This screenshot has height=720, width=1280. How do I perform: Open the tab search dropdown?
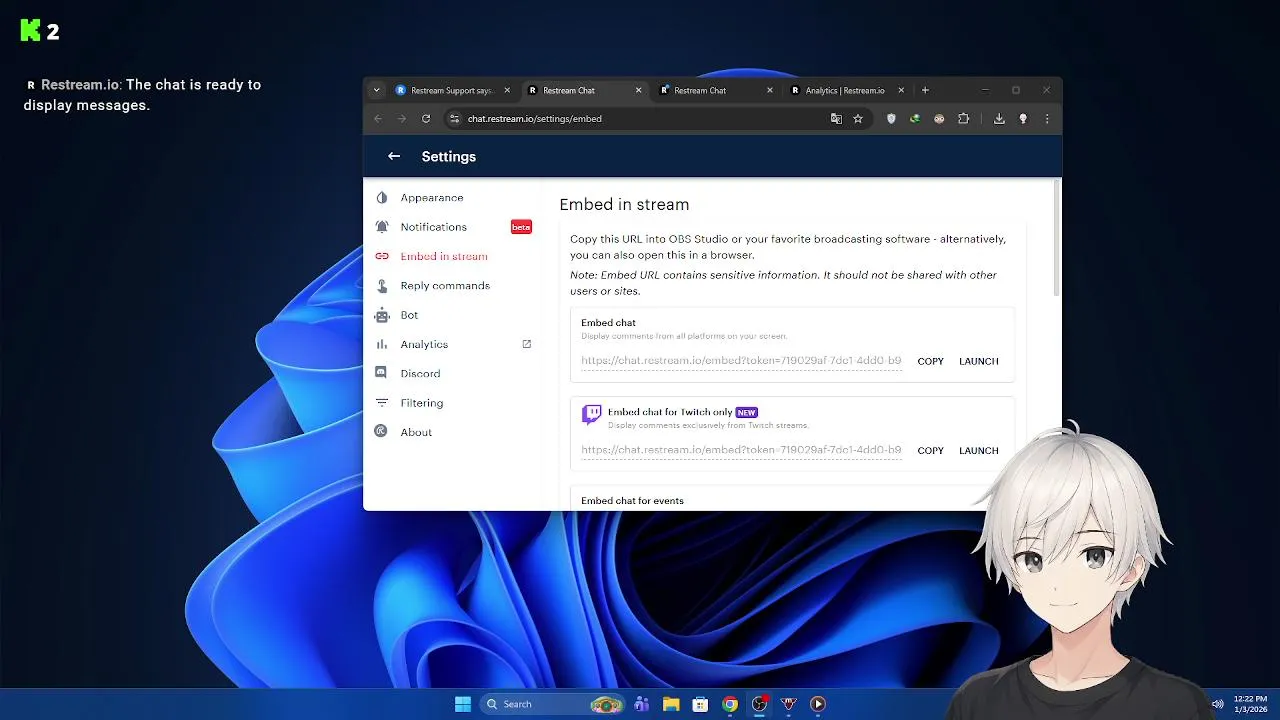pyautogui.click(x=377, y=90)
